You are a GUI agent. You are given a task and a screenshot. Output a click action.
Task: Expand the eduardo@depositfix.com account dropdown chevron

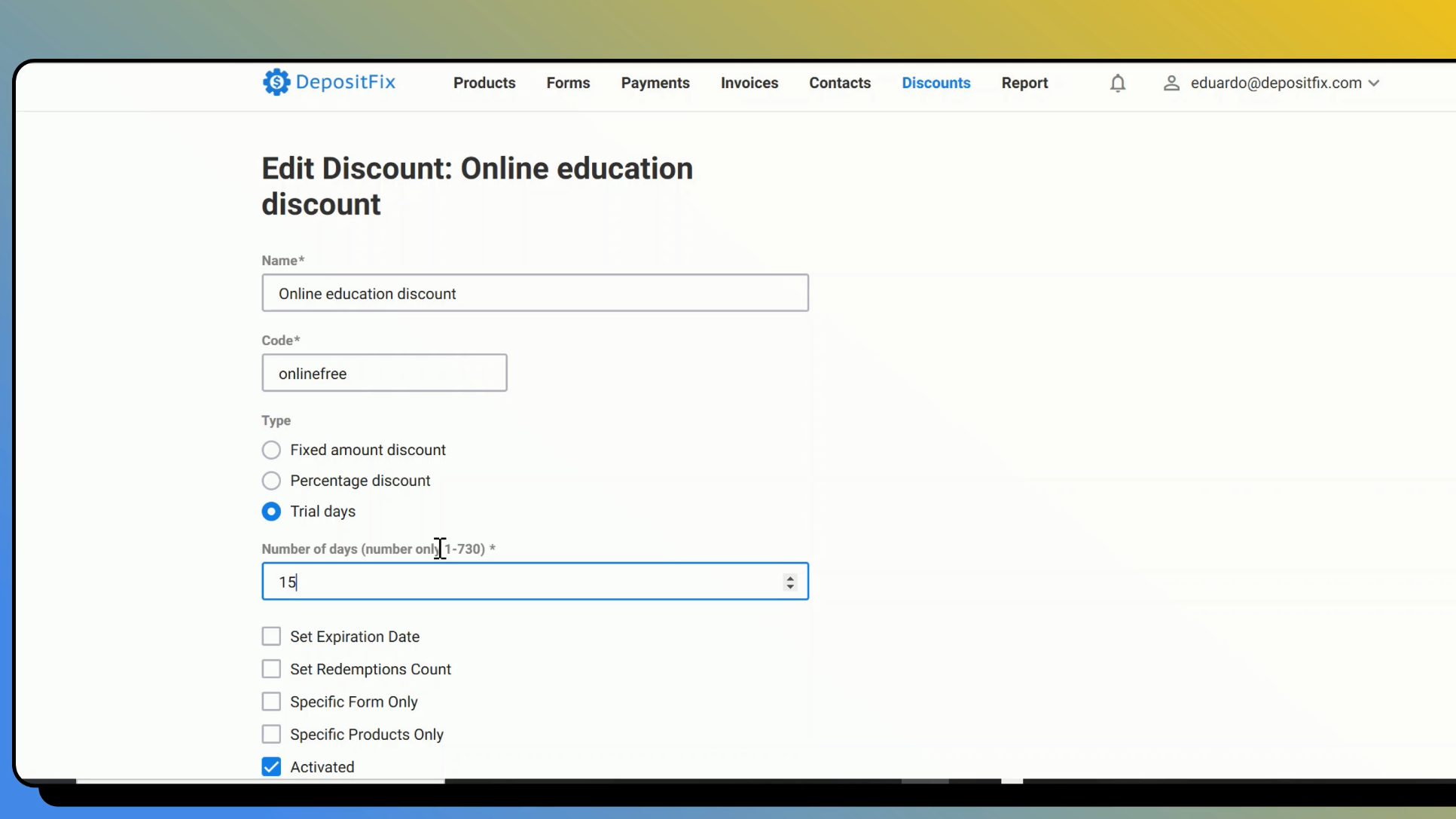point(1374,83)
